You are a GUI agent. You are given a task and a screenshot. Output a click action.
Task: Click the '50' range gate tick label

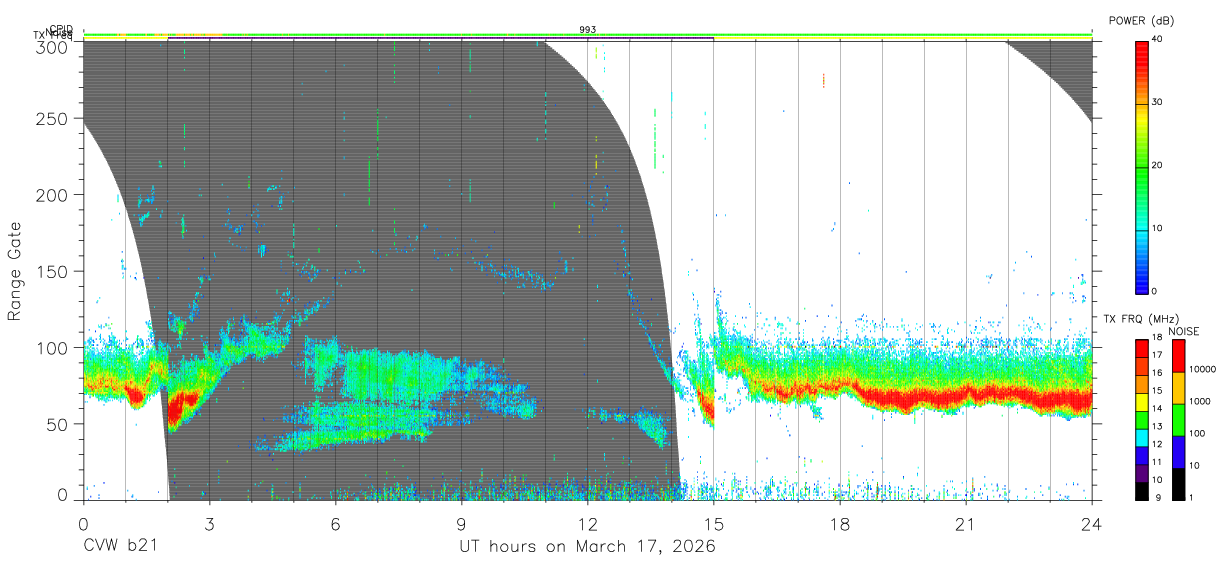coord(57,424)
